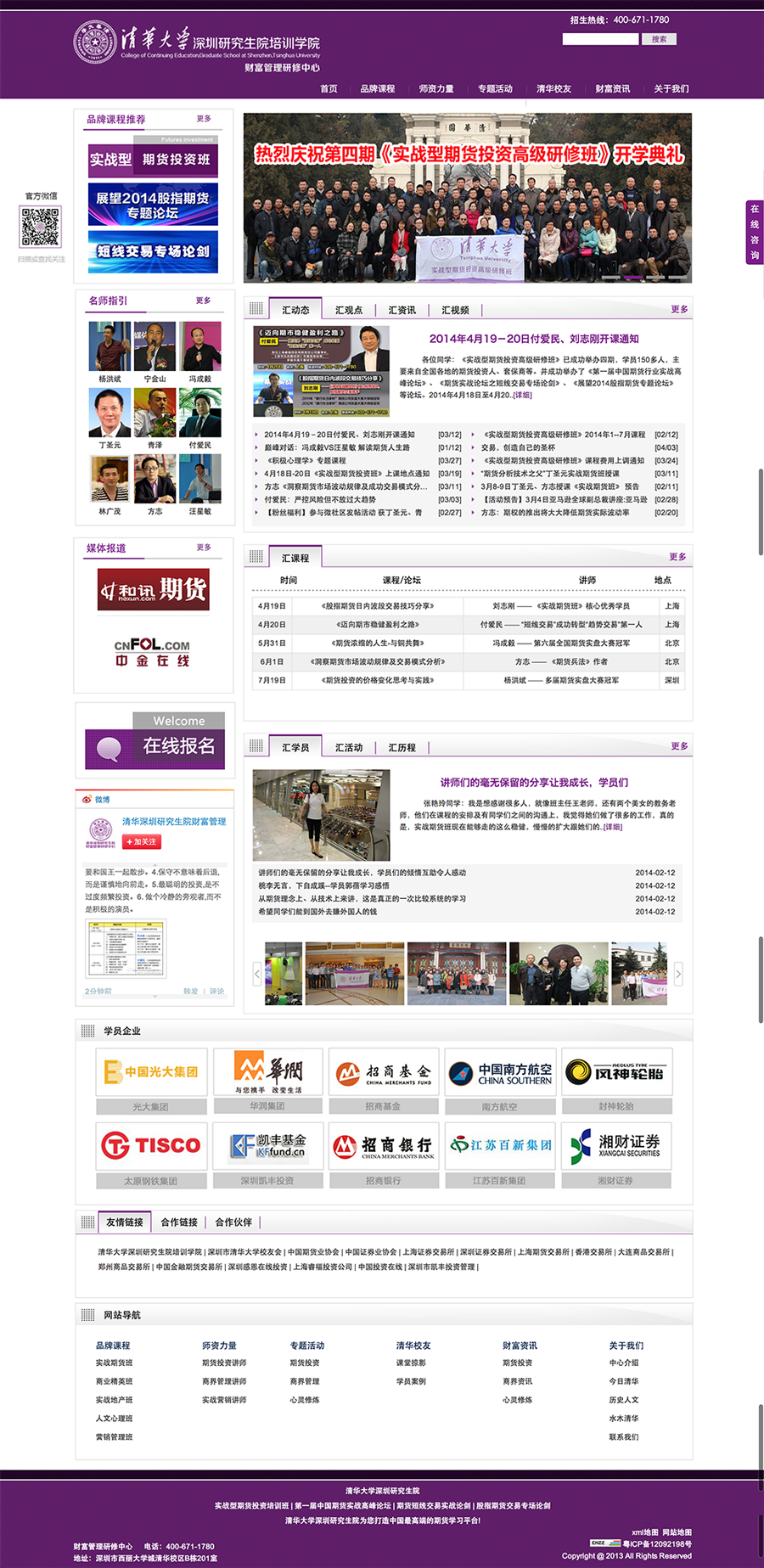Open 财富资讯 in the top navigation
Screen dimensions: 764x1568
613,89
